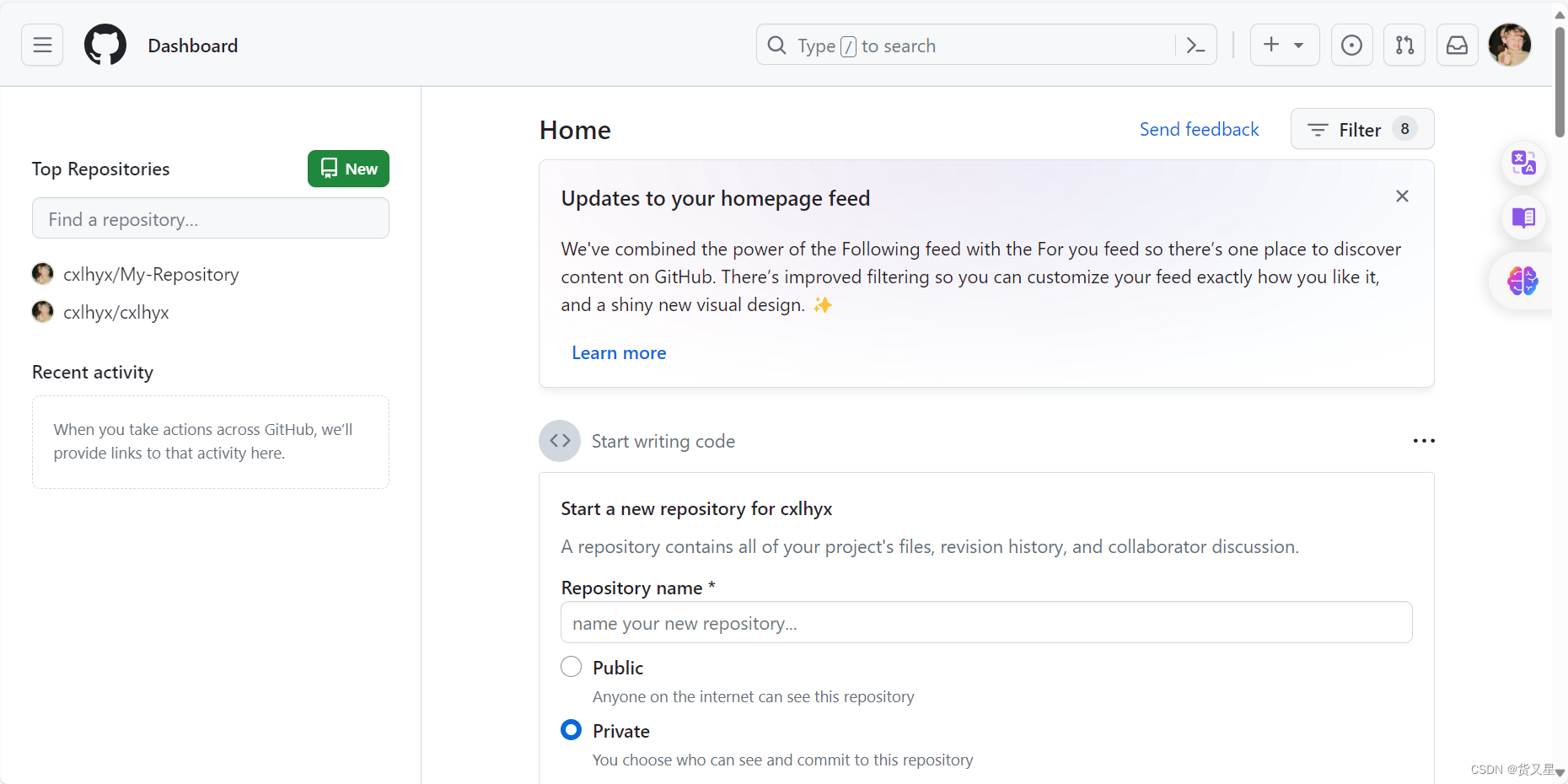Click the GitHub Octocat logo
Viewport: 1568px width, 784px height.
click(x=105, y=45)
